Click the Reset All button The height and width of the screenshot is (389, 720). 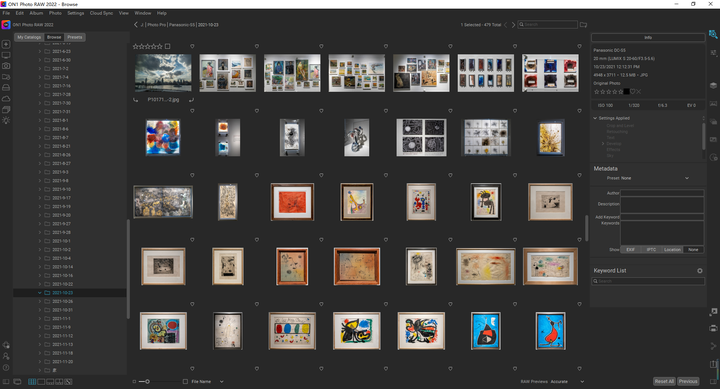[664, 381]
